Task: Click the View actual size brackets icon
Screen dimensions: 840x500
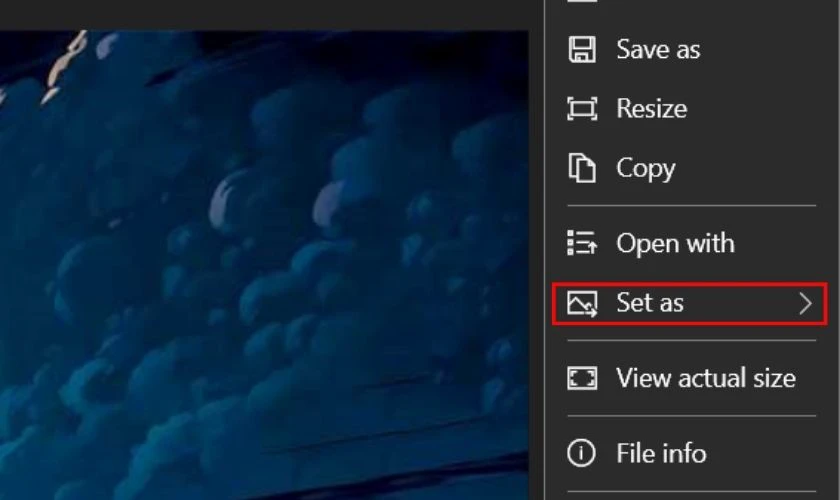Action: (582, 378)
